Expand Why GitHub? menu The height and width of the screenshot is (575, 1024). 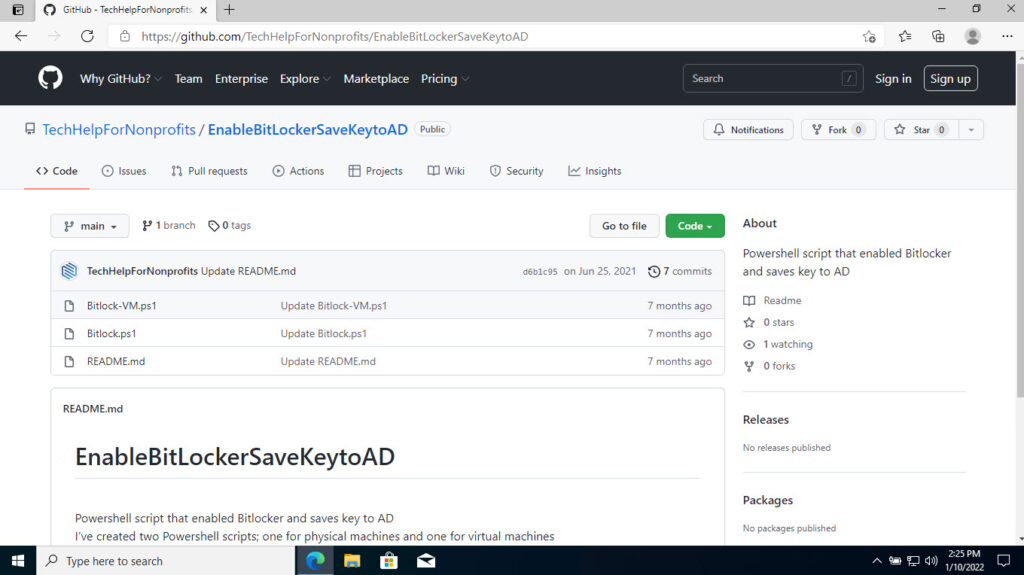(x=121, y=78)
